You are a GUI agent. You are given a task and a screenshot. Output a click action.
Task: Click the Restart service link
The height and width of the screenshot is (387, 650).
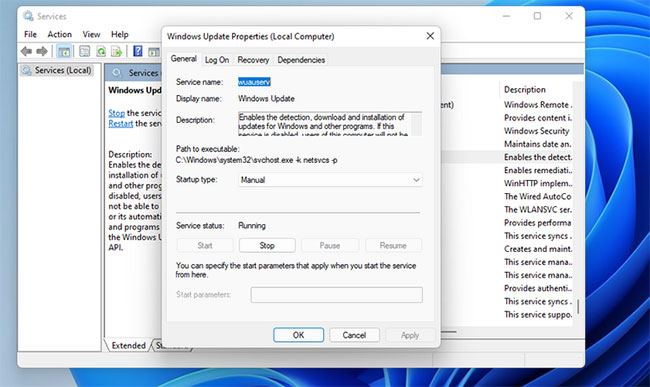click(121, 123)
